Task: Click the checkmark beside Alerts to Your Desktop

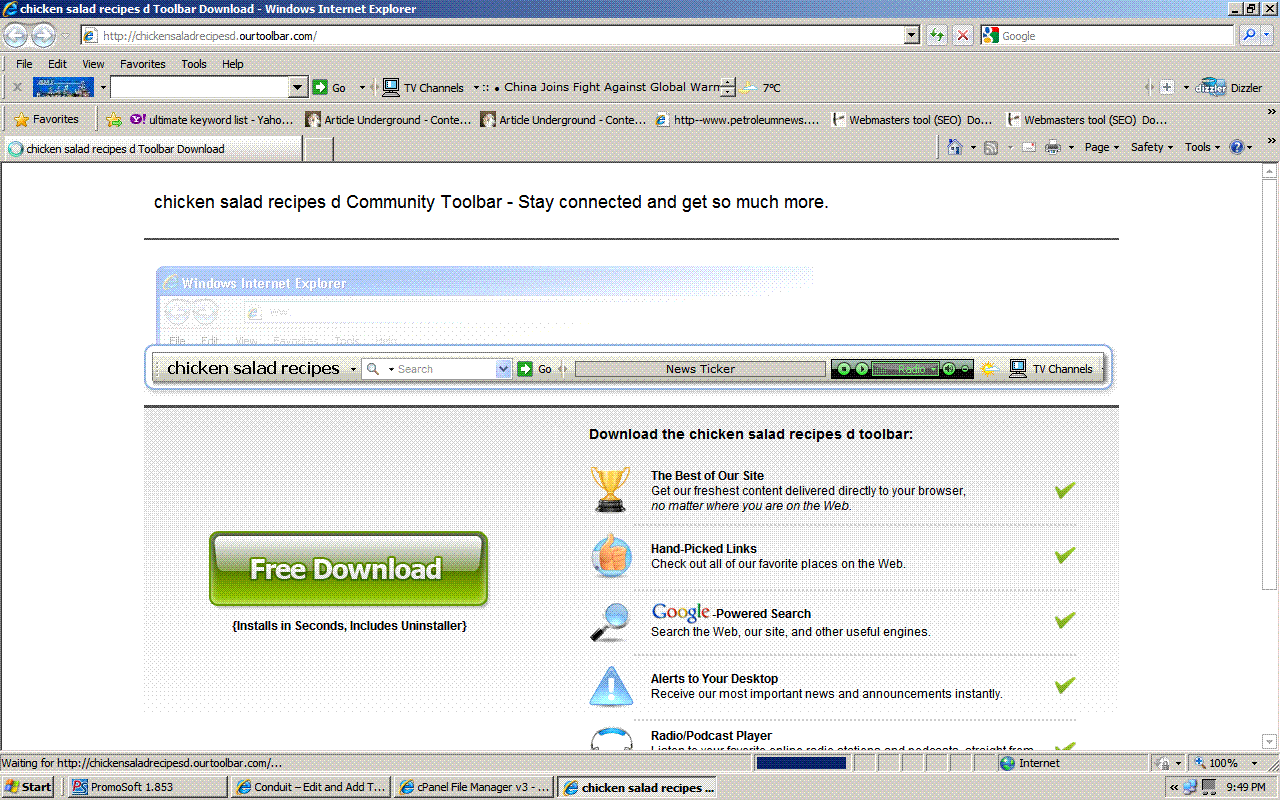Action: tap(1065, 685)
